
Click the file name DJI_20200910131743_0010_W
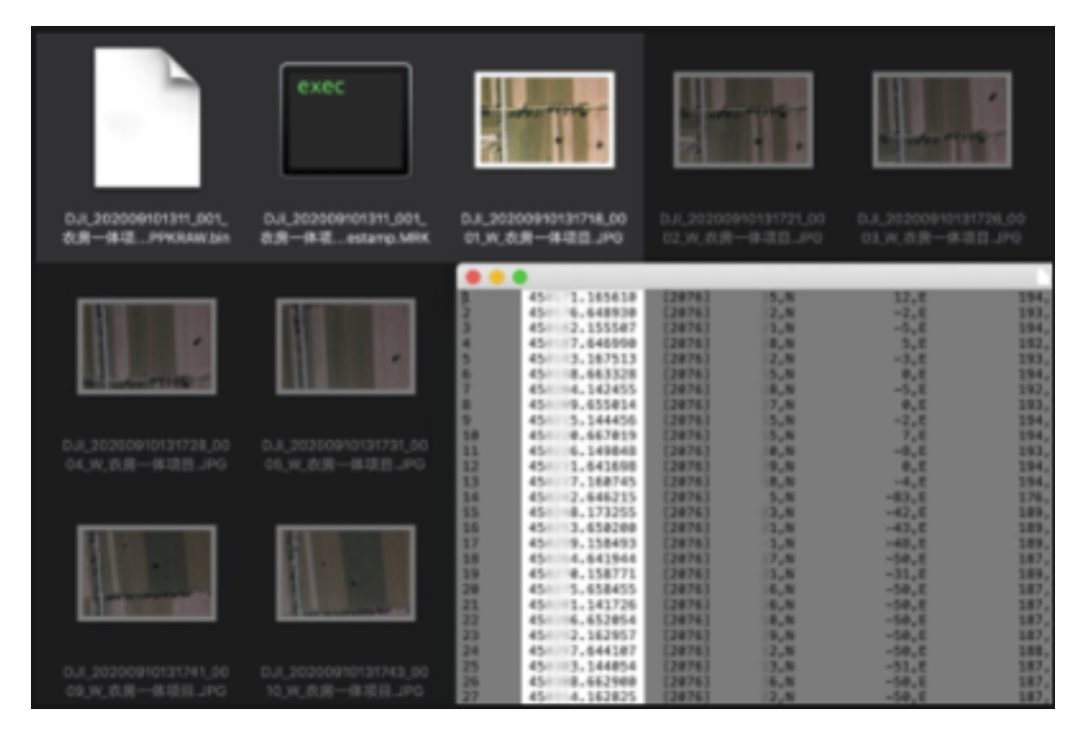click(346, 681)
